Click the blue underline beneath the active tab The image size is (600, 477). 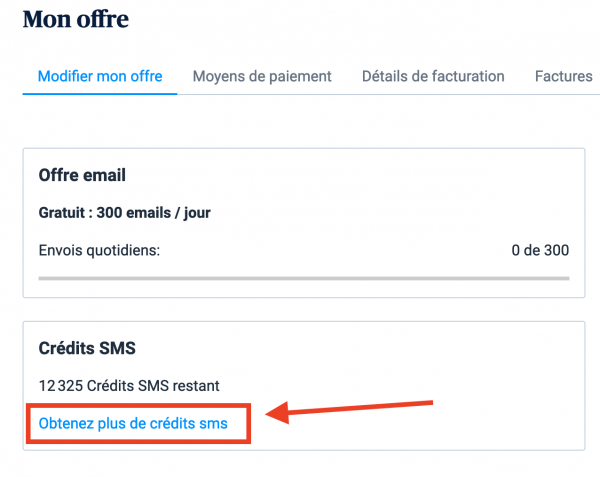tap(100, 95)
